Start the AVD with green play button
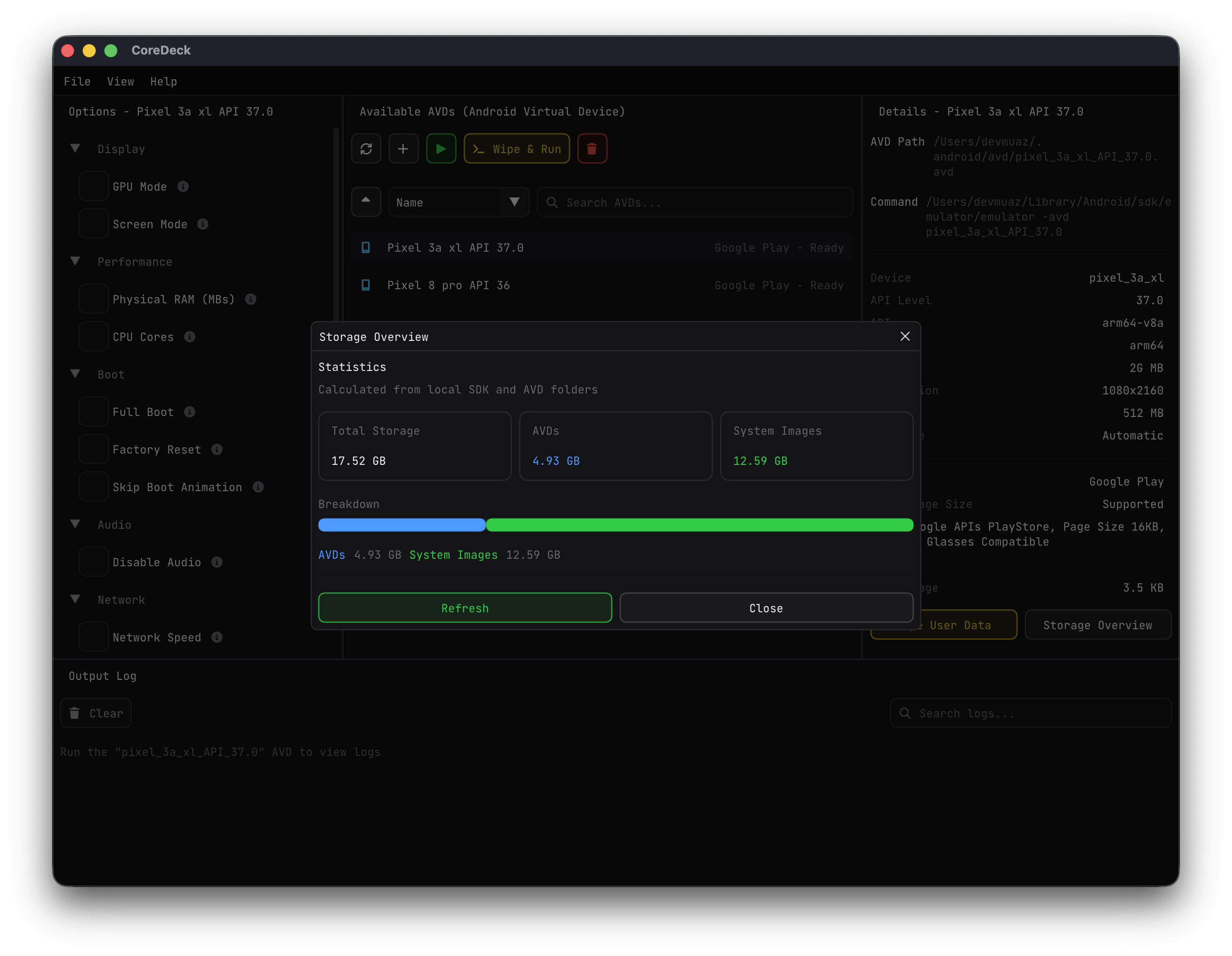The width and height of the screenshot is (1232, 956). pos(441,149)
